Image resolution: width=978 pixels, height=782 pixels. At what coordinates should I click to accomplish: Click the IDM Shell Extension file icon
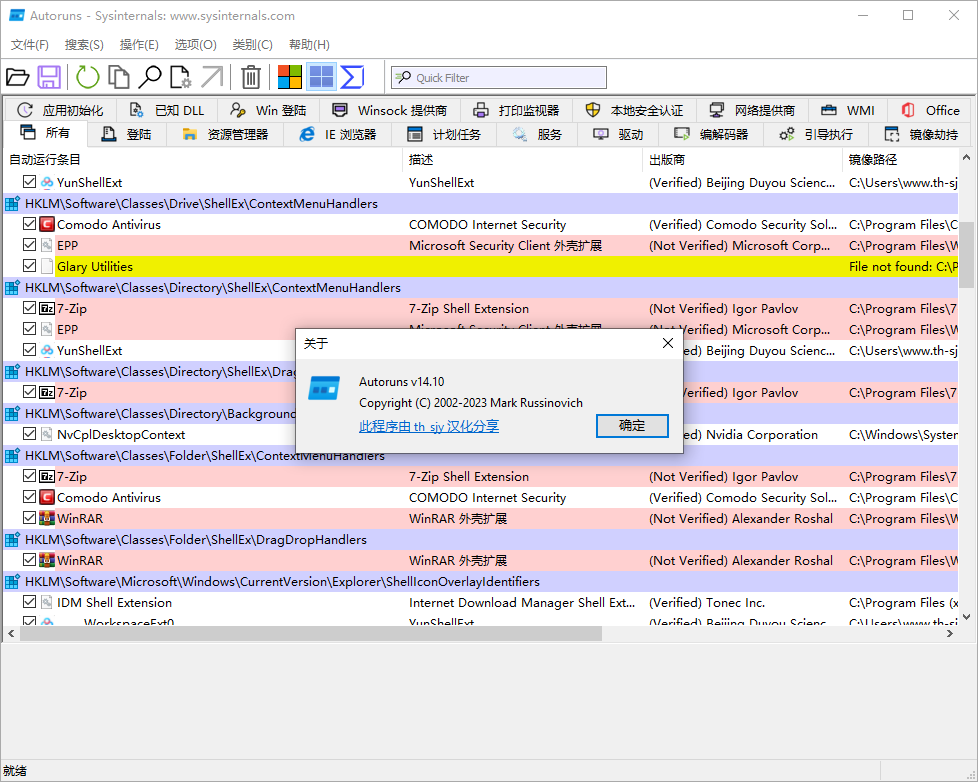click(x=47, y=602)
